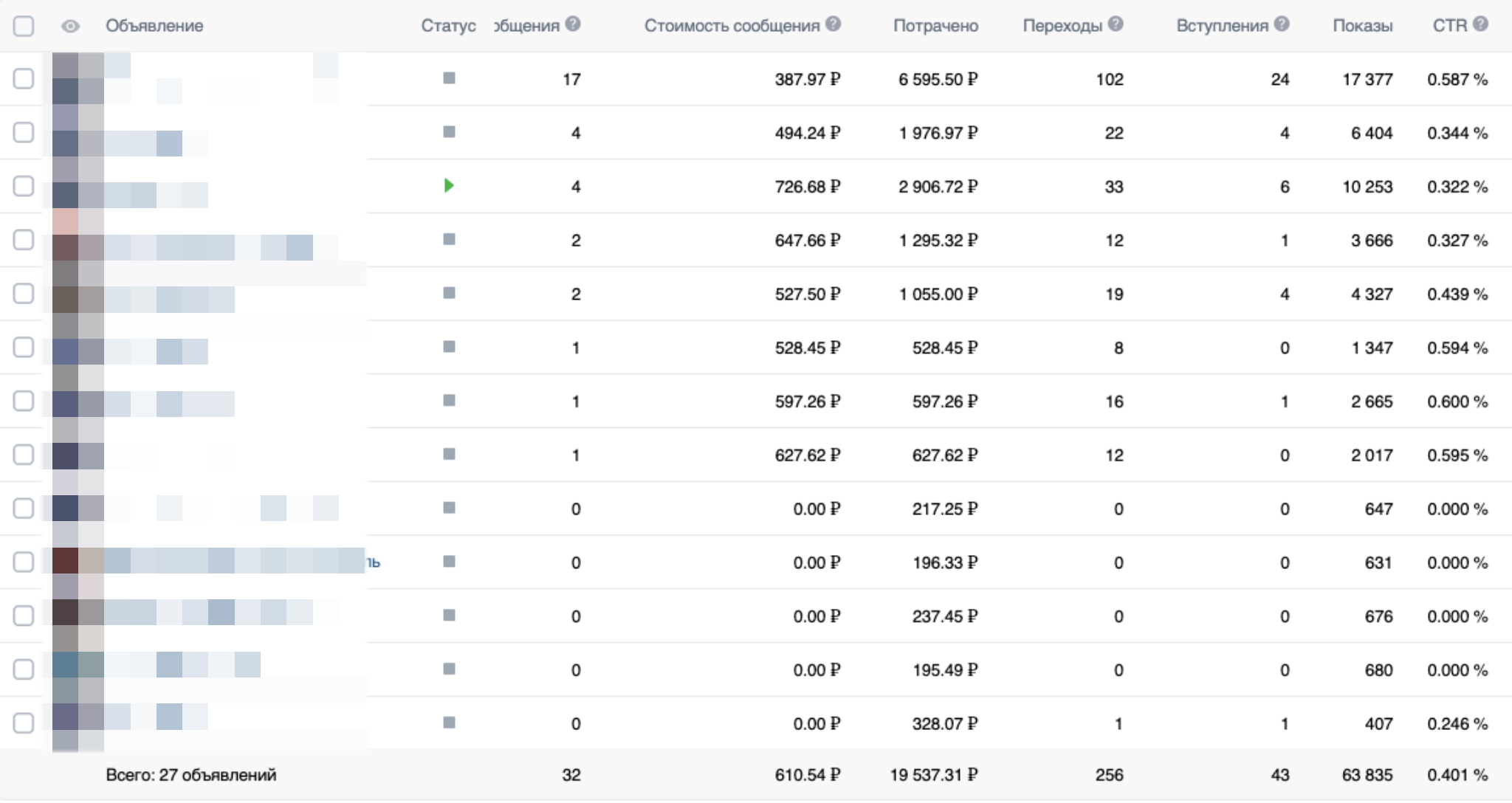The width and height of the screenshot is (1512, 803).
Task: Tick the select-all checkbox in table header
Action: [x=24, y=27]
